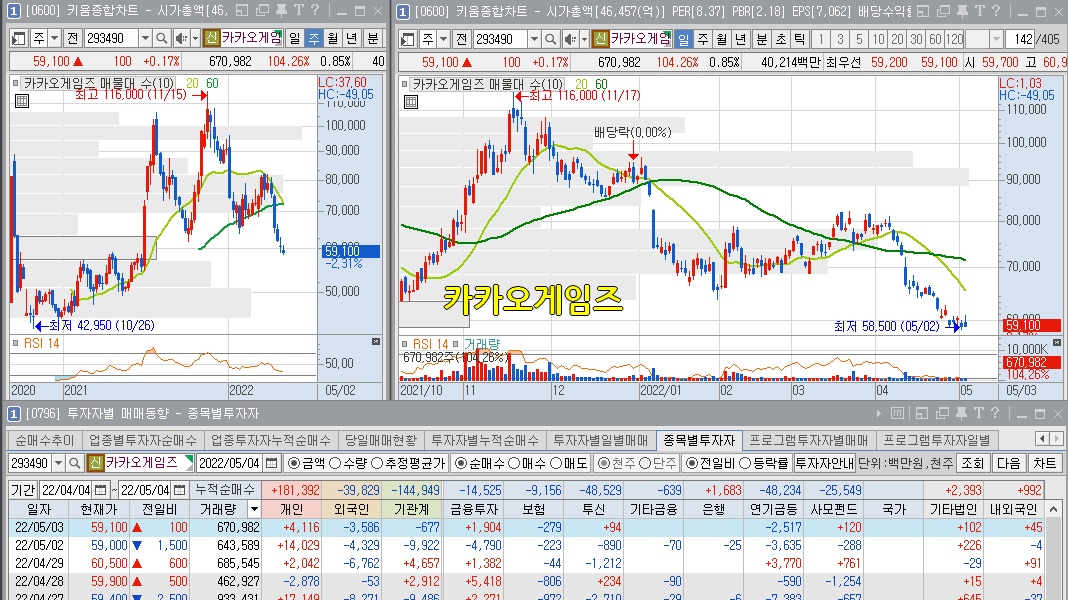Switch to 투자자별일별매매 tab
Viewport: 1068px width, 600px height.
tap(600, 440)
